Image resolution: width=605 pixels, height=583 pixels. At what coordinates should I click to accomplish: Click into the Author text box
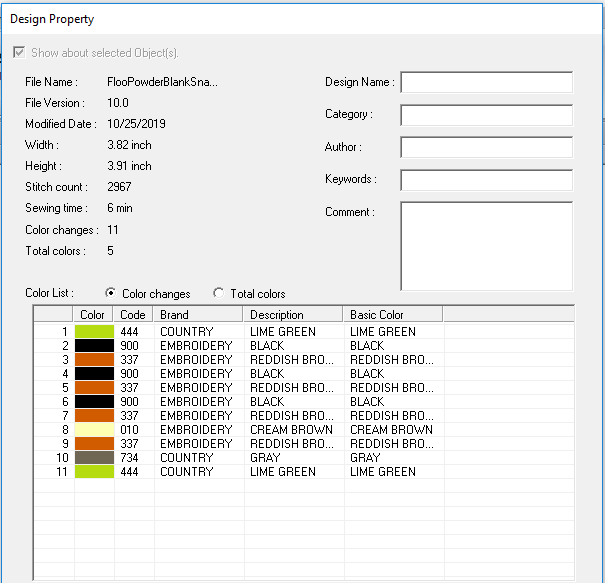[x=486, y=147]
